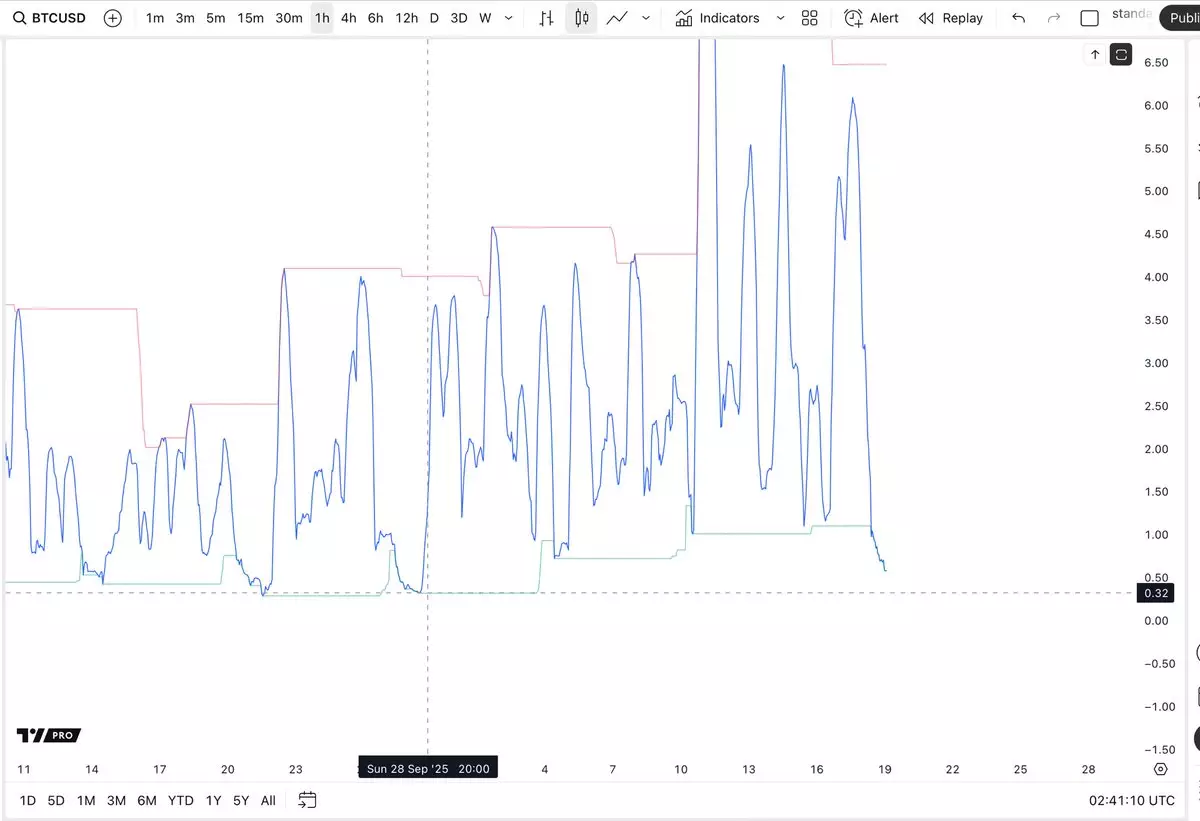Select the 1M date range tab
The height and width of the screenshot is (821, 1200).
tap(86, 800)
